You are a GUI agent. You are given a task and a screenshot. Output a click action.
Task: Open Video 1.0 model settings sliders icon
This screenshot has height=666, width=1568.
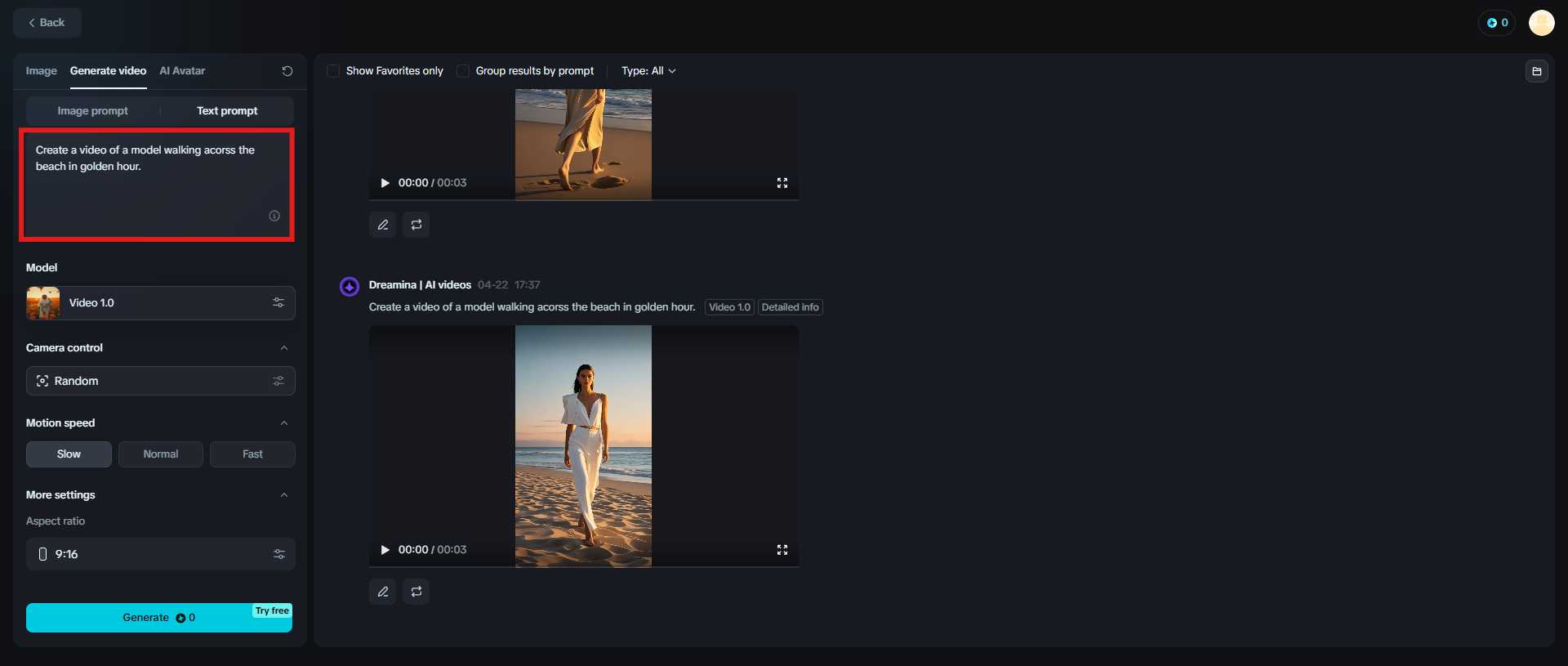tap(278, 302)
